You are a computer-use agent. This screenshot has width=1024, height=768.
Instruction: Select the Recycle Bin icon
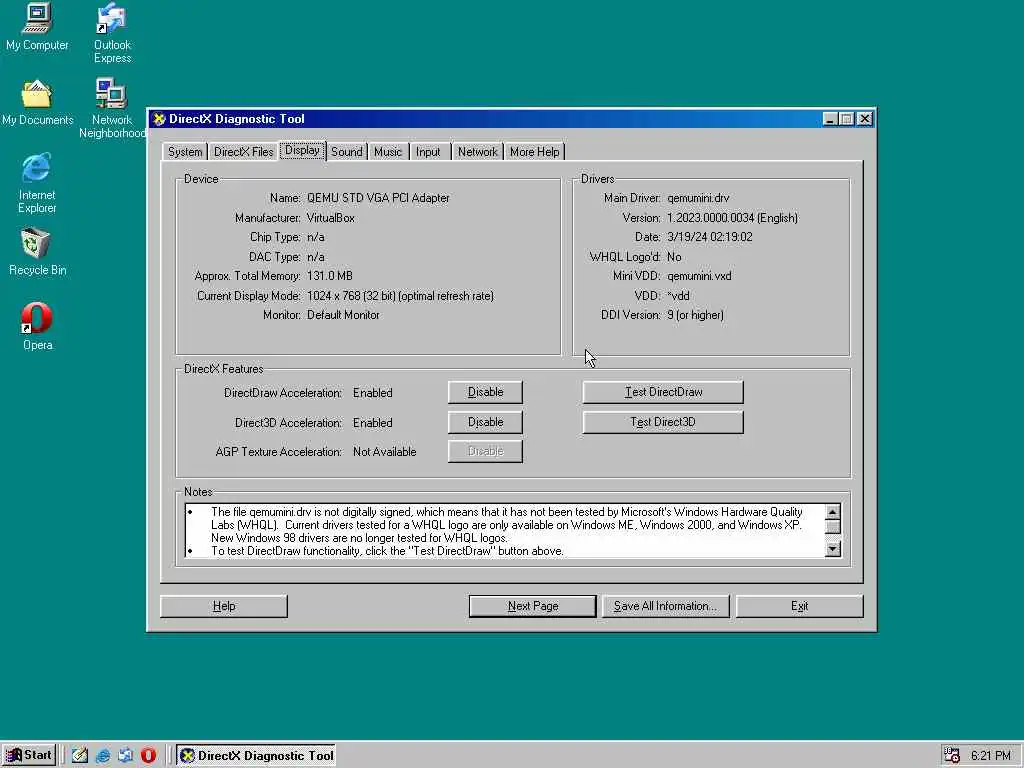pos(37,252)
